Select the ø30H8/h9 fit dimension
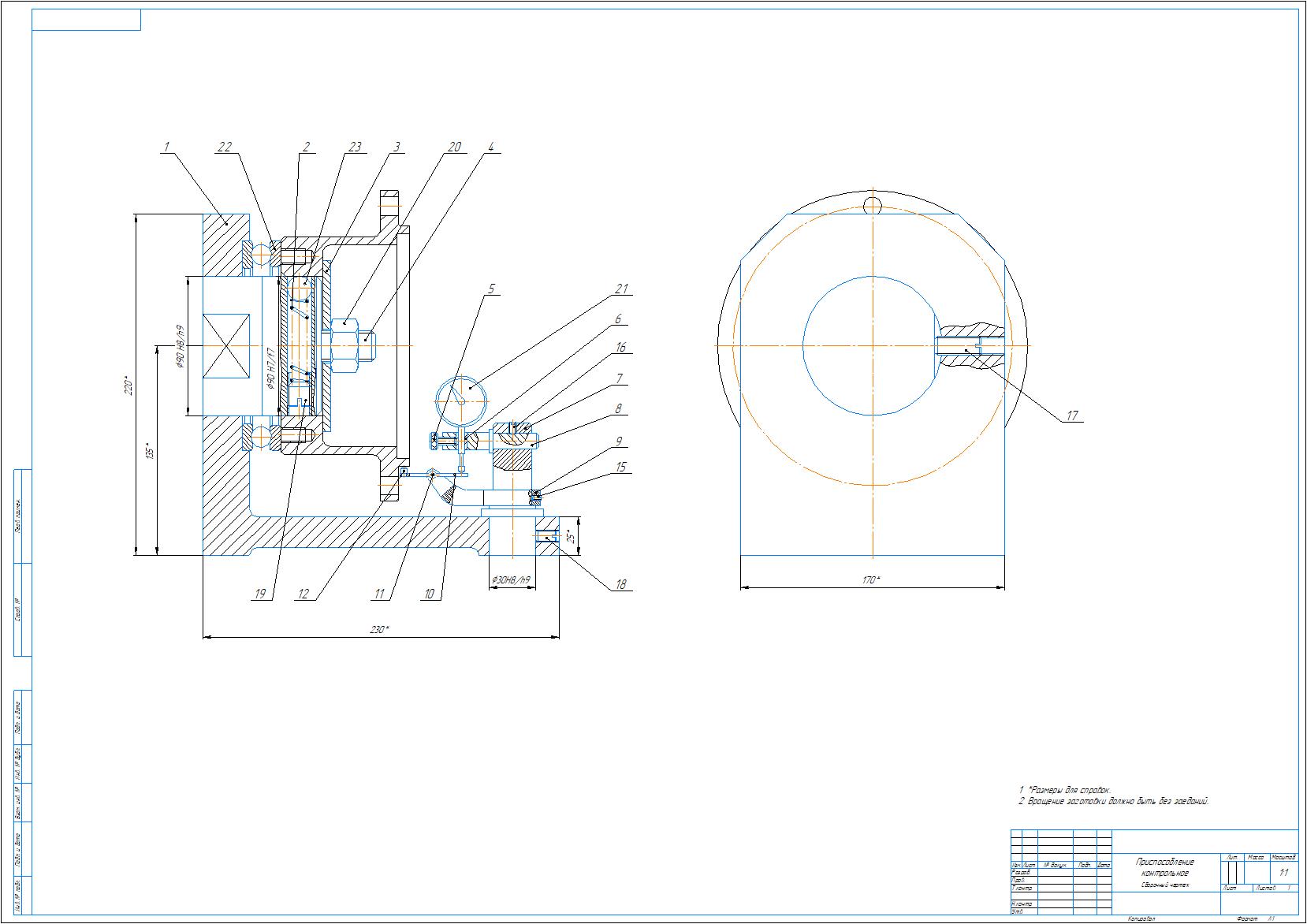Image resolution: width=1307 pixels, height=924 pixels. click(510, 579)
